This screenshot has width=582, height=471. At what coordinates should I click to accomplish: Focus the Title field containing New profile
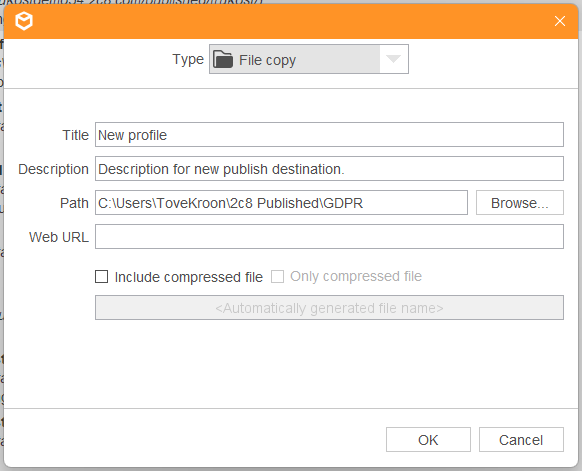click(329, 134)
